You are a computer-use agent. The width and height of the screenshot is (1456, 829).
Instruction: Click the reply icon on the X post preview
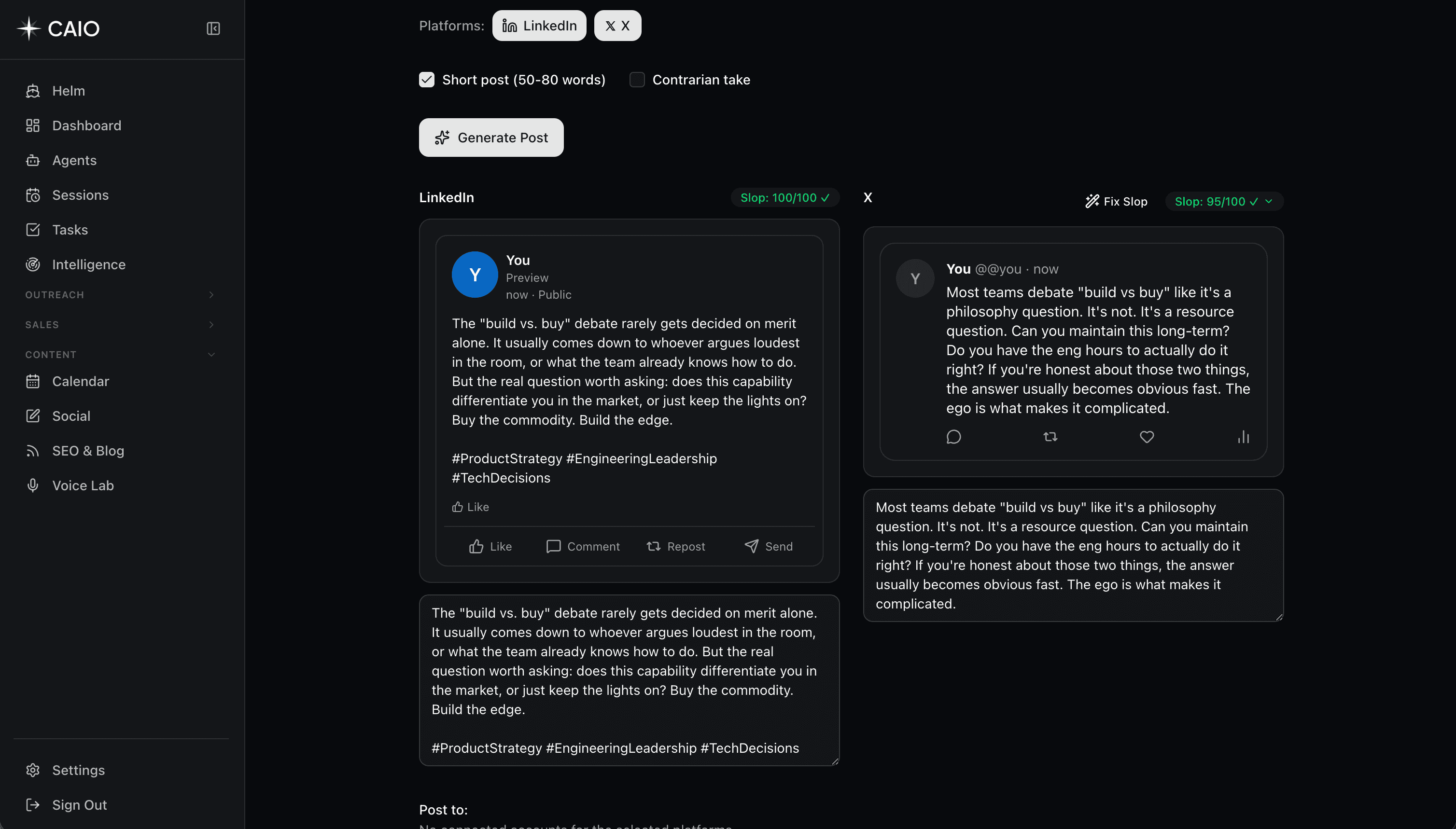[x=953, y=437]
